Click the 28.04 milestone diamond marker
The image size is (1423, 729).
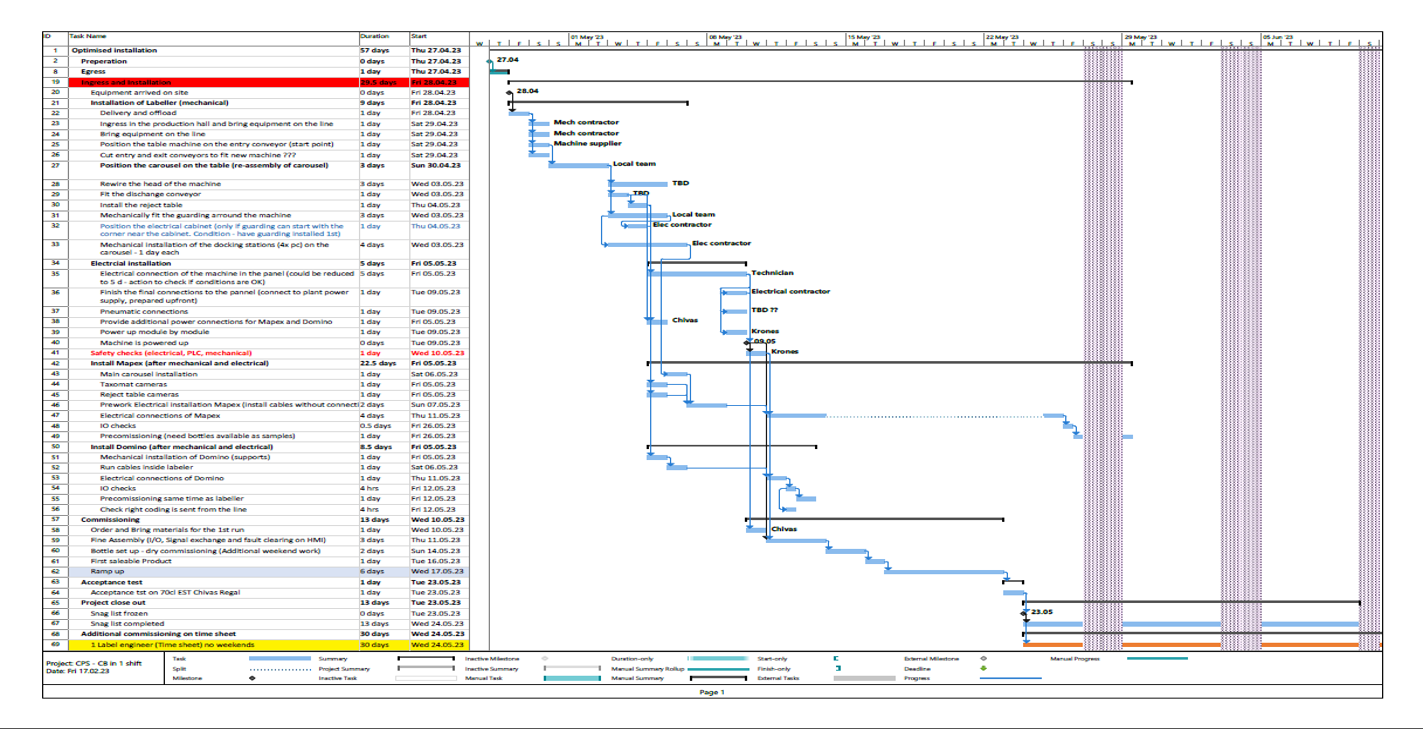pyautogui.click(x=510, y=93)
